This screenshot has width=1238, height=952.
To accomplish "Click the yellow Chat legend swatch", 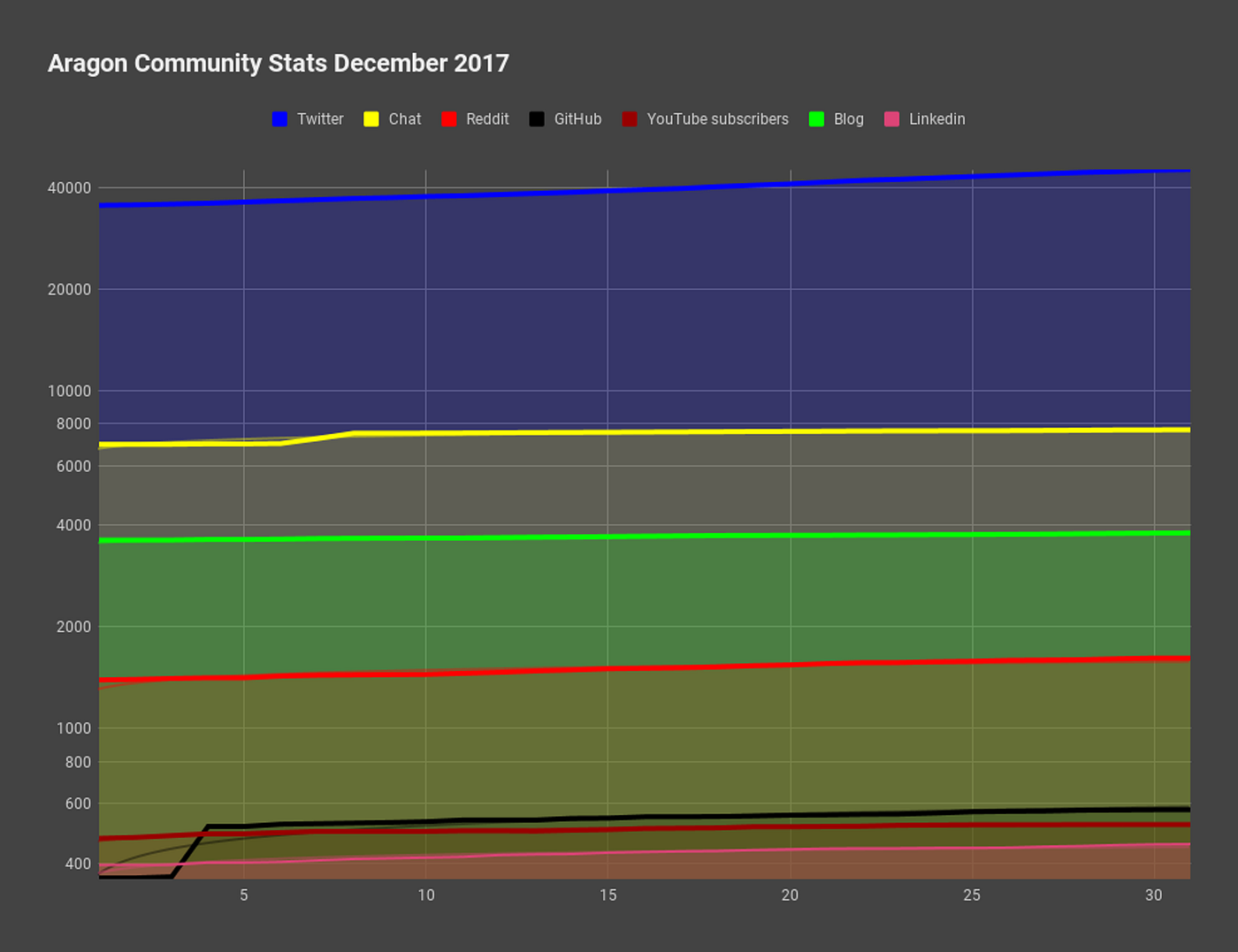I will pos(371,119).
